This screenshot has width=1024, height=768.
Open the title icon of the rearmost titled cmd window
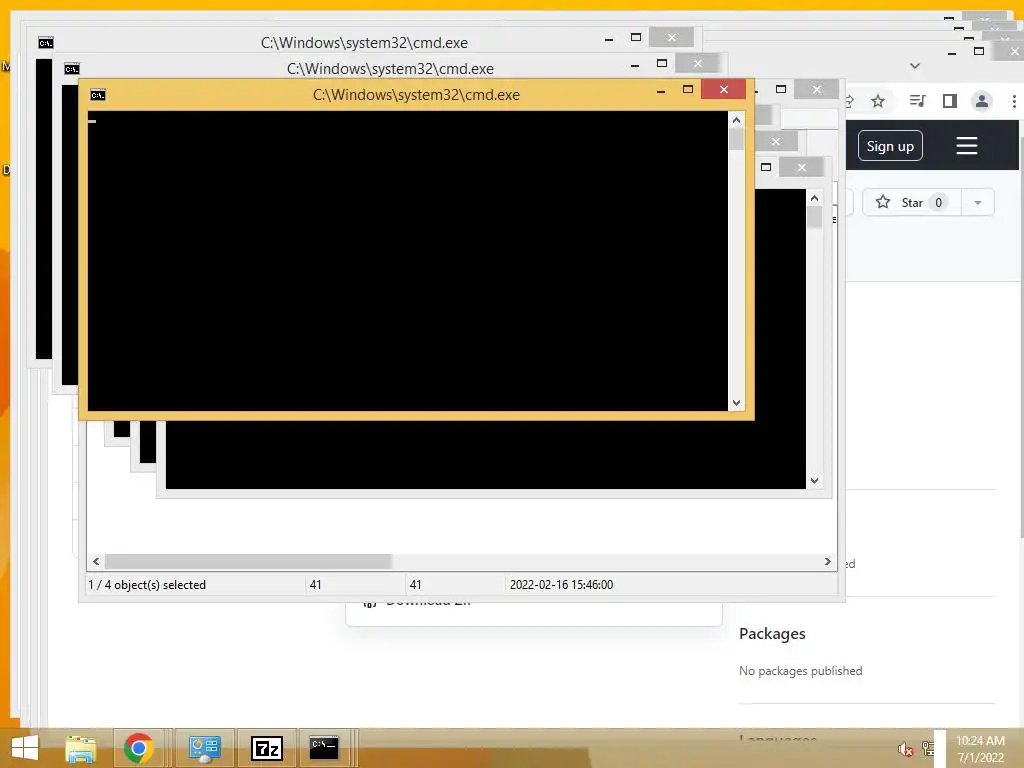[x=46, y=43]
